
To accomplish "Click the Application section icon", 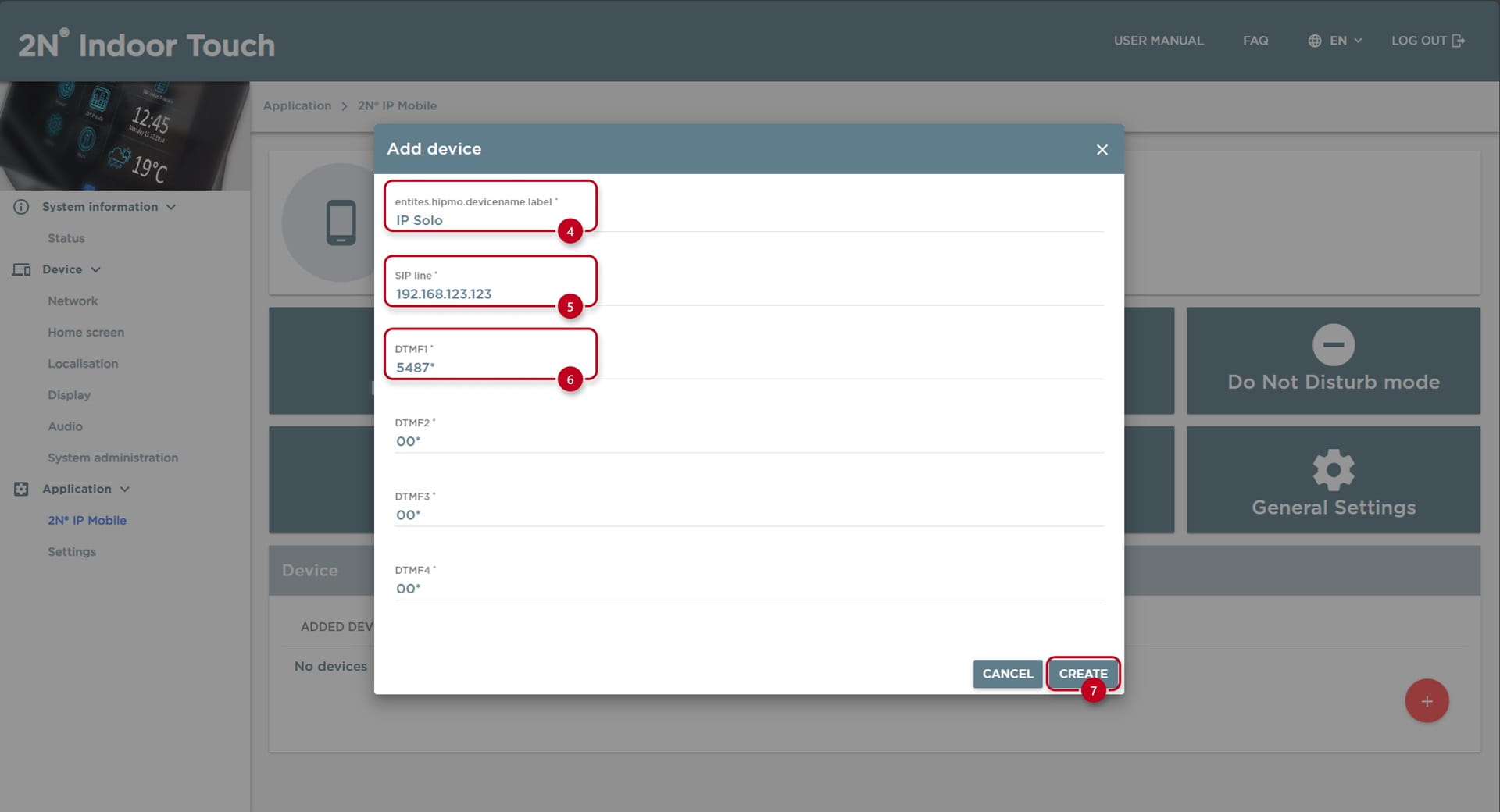I will pyautogui.click(x=21, y=489).
